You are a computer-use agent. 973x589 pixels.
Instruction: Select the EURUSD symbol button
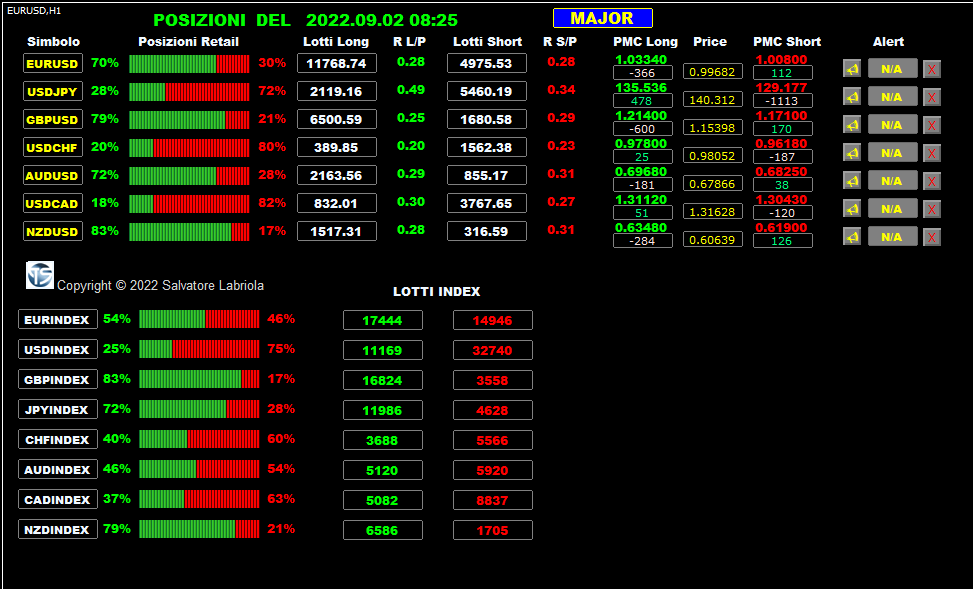click(x=53, y=63)
